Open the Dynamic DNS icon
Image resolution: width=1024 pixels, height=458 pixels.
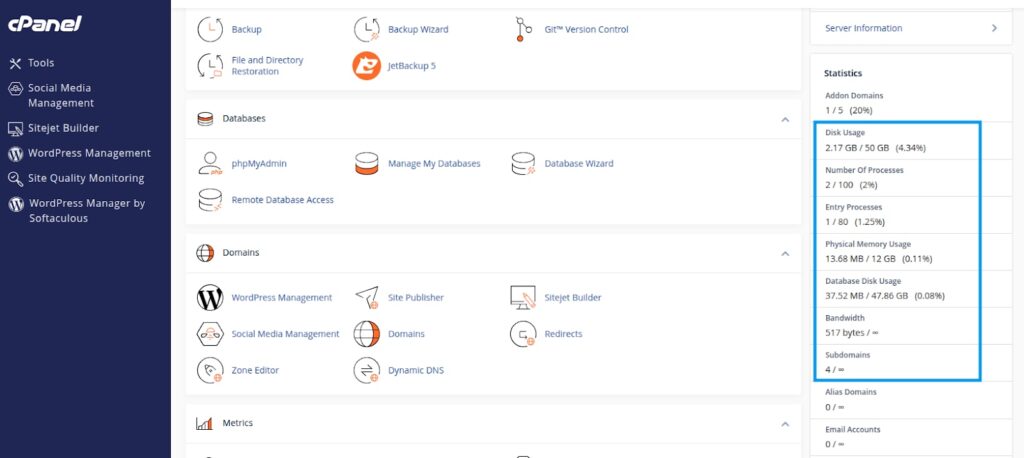(x=367, y=370)
